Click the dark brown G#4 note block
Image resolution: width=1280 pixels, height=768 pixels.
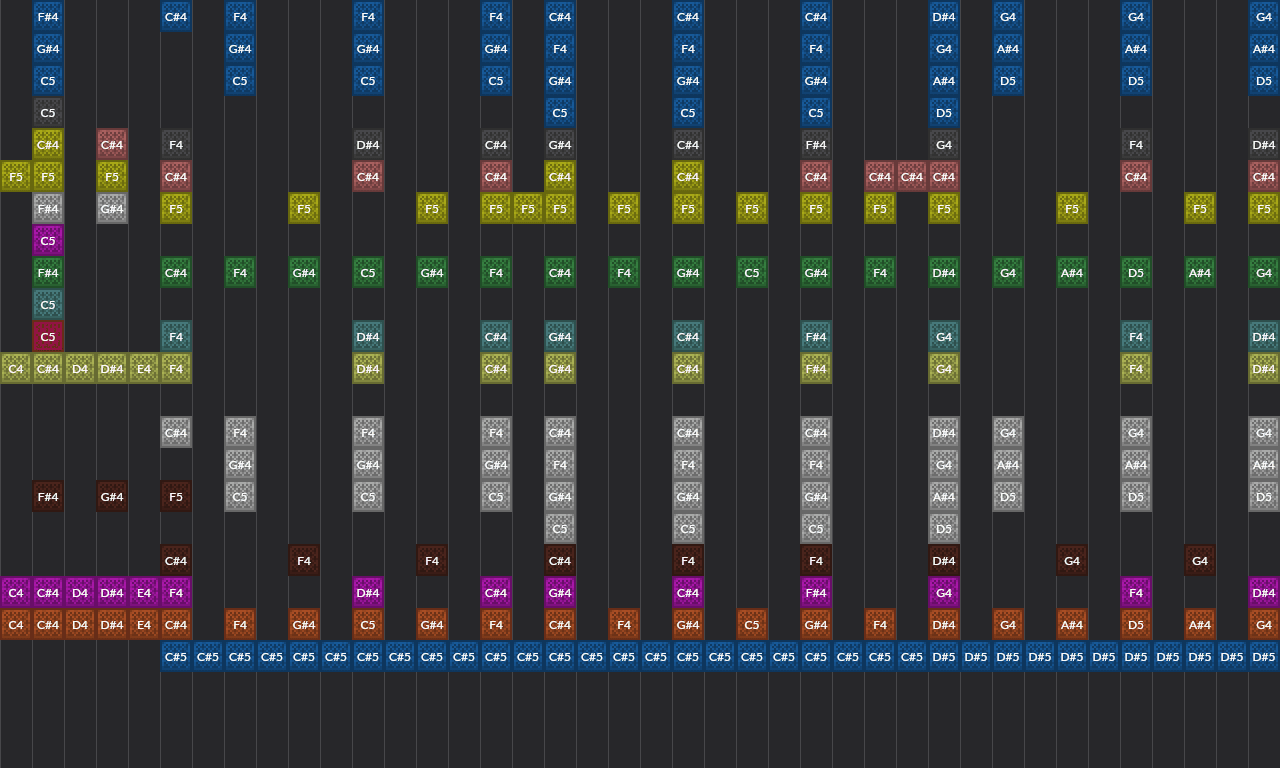point(112,497)
